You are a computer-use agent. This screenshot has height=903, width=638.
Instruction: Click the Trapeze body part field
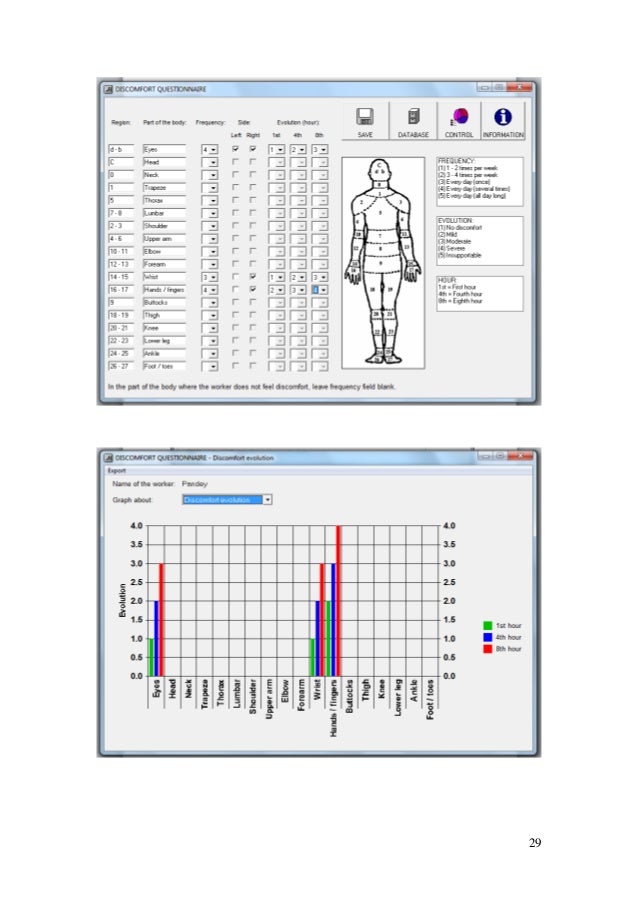[164, 187]
